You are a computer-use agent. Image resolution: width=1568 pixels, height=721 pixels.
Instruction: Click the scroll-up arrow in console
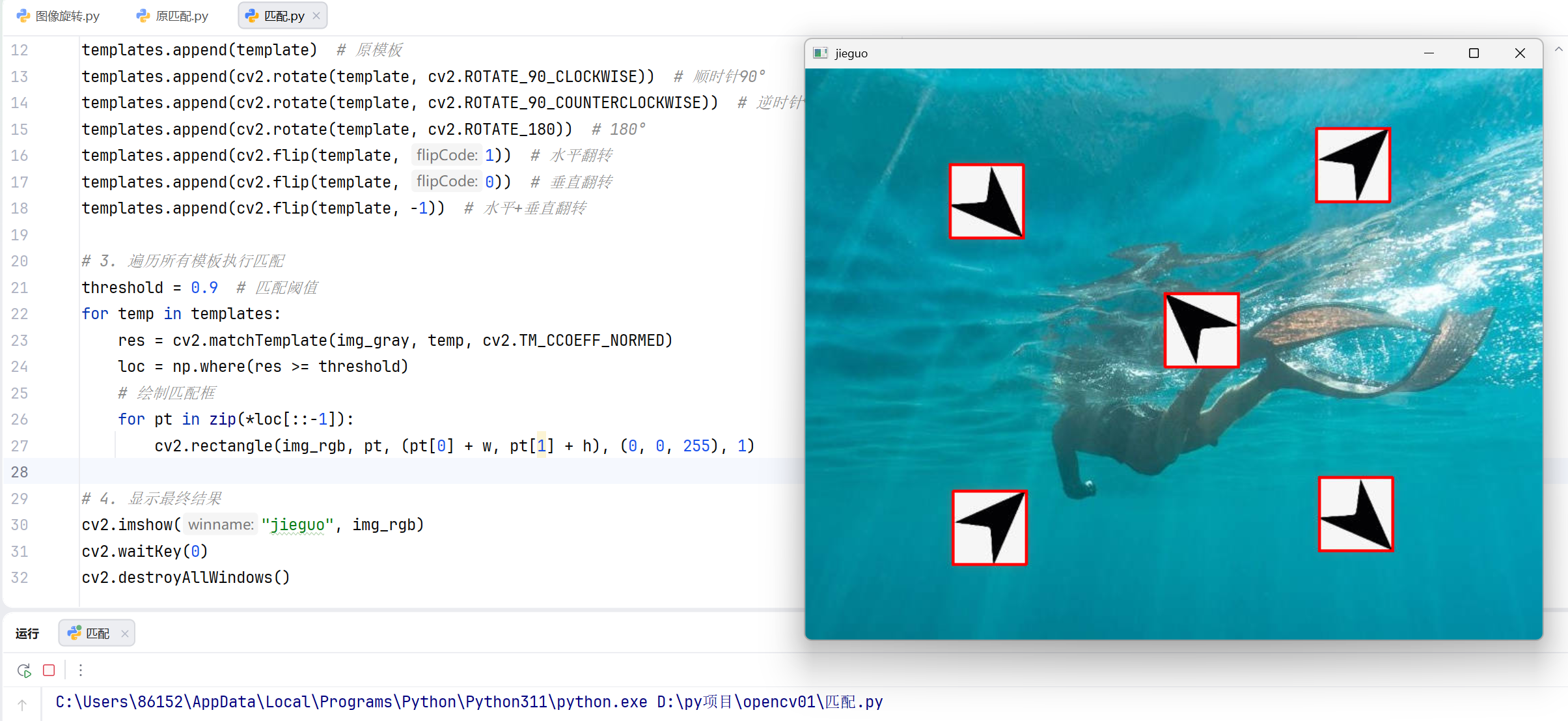click(22, 705)
